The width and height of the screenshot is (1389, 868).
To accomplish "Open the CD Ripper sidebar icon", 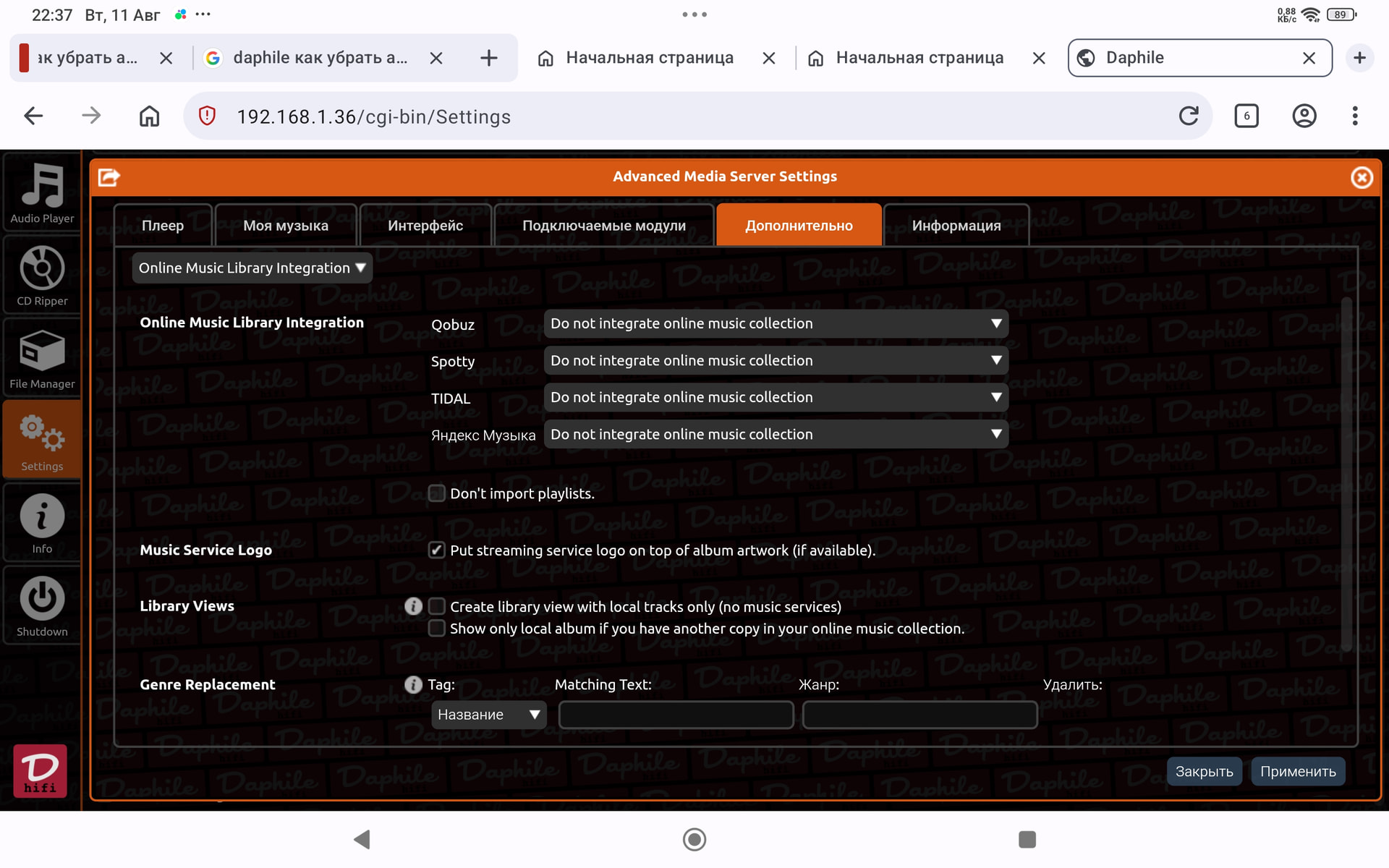I will 42,275.
